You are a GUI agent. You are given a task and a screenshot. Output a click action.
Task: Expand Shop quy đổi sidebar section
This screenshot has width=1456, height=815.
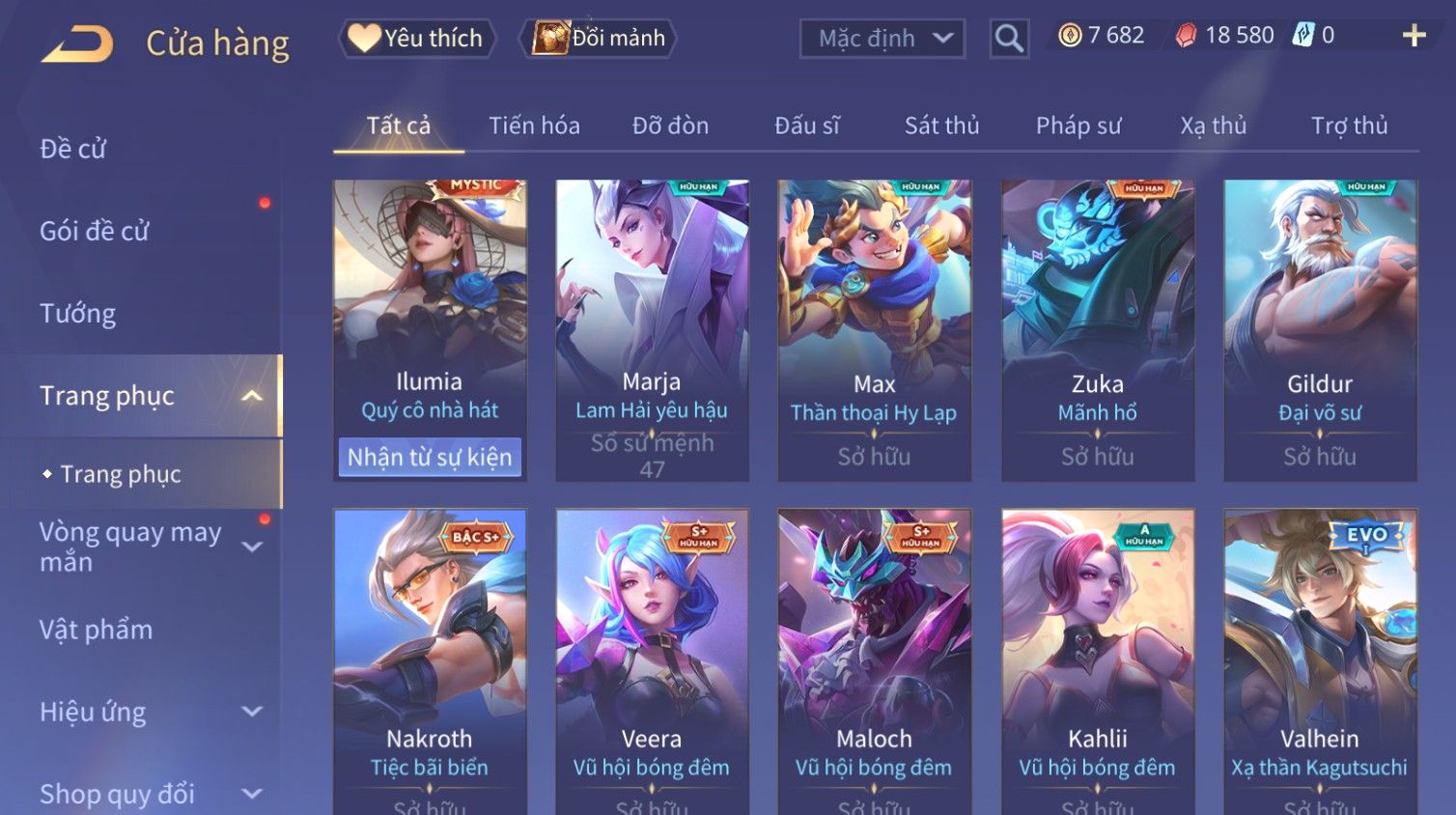coord(252,794)
